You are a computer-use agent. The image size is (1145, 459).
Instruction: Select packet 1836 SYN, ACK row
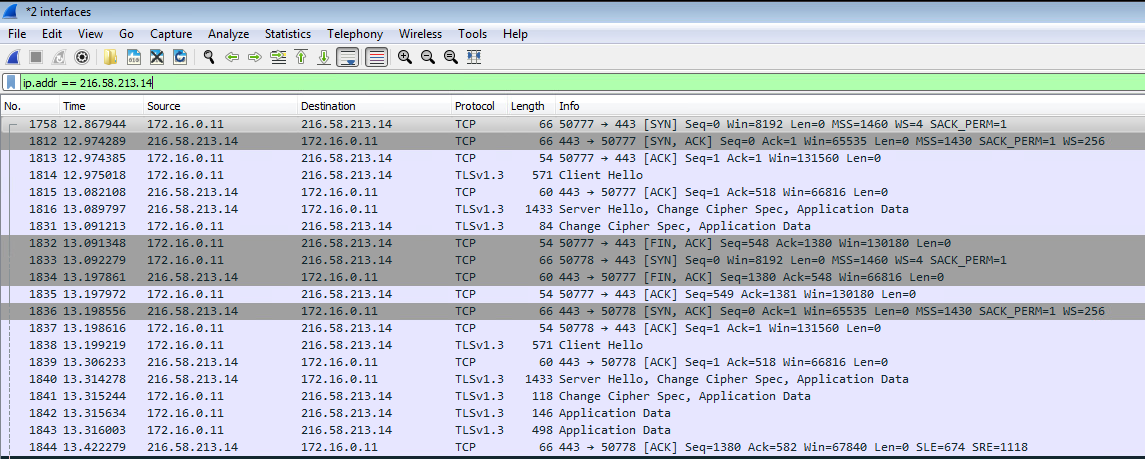572,311
